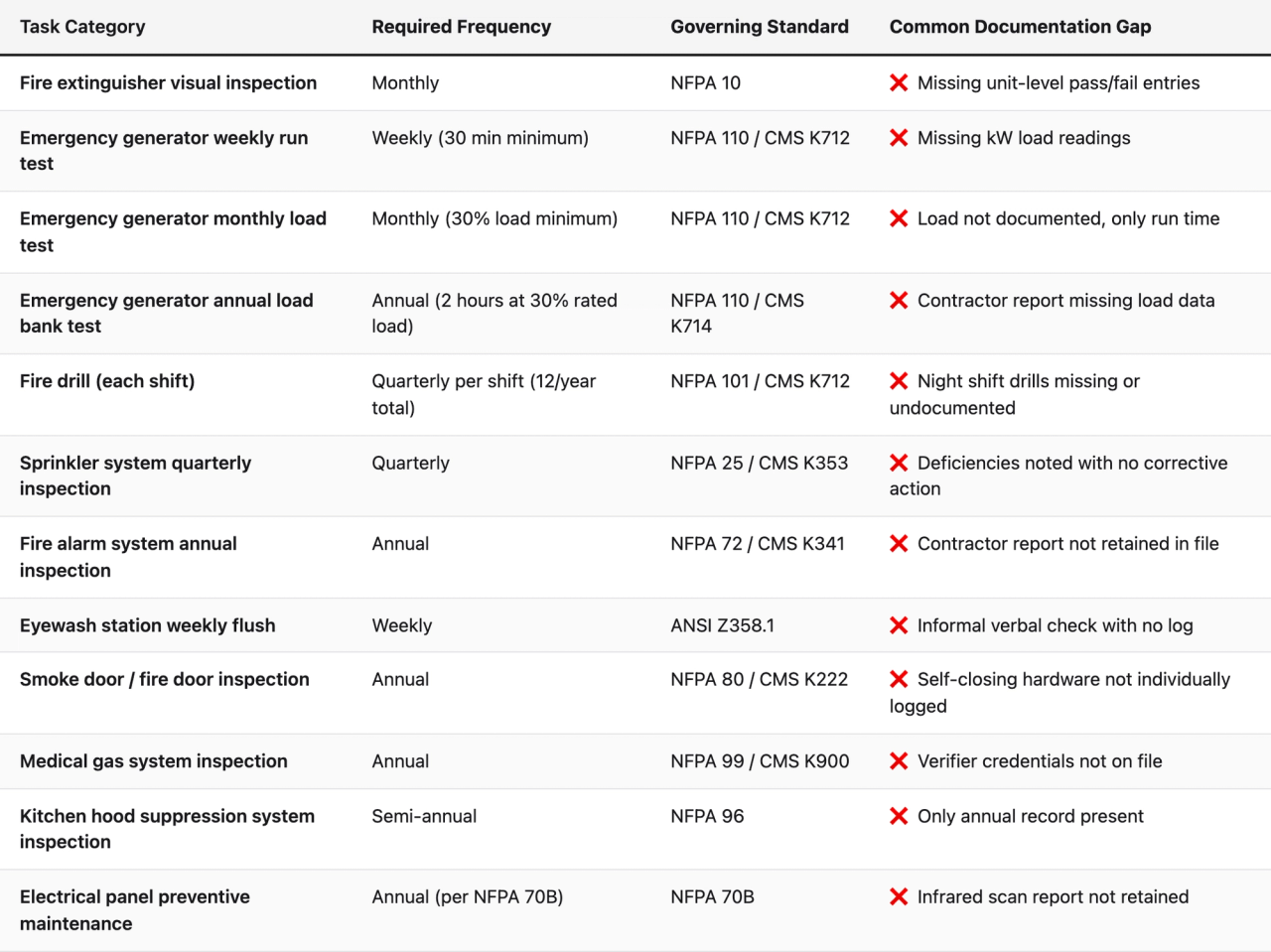Screen dimensions: 1271x952
Task: Select the Semi-annual frequency cell
Action: (424, 816)
